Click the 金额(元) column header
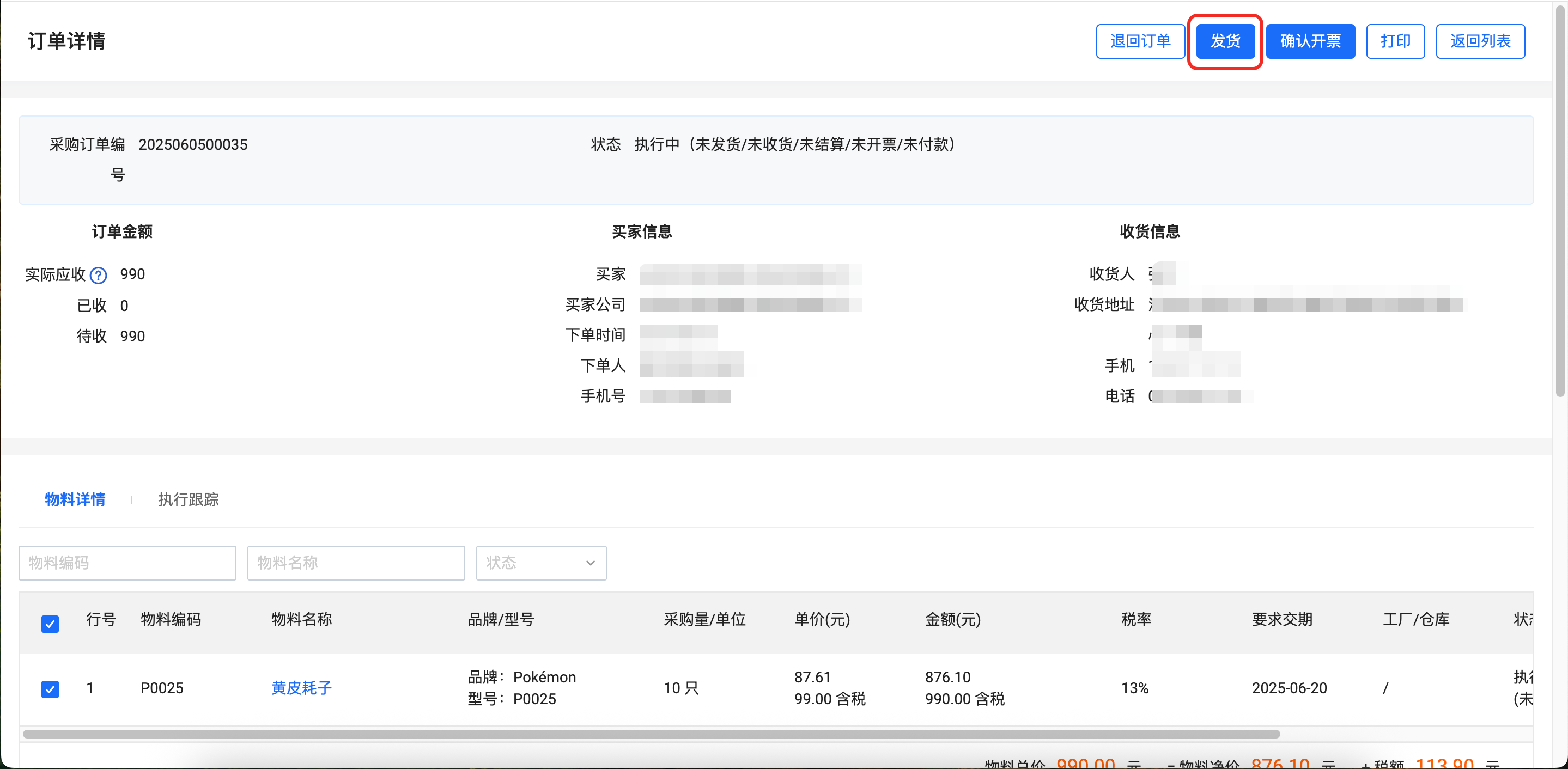 tap(952, 619)
